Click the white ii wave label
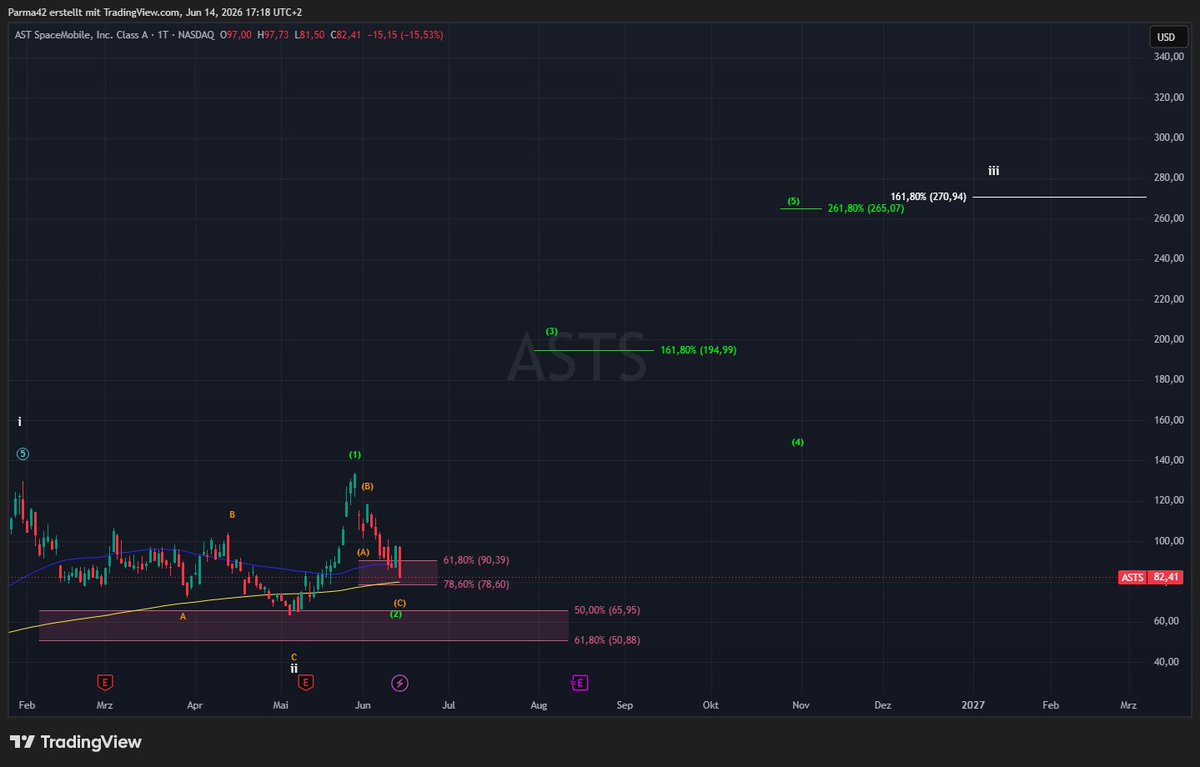This screenshot has width=1200, height=767. 294,668
